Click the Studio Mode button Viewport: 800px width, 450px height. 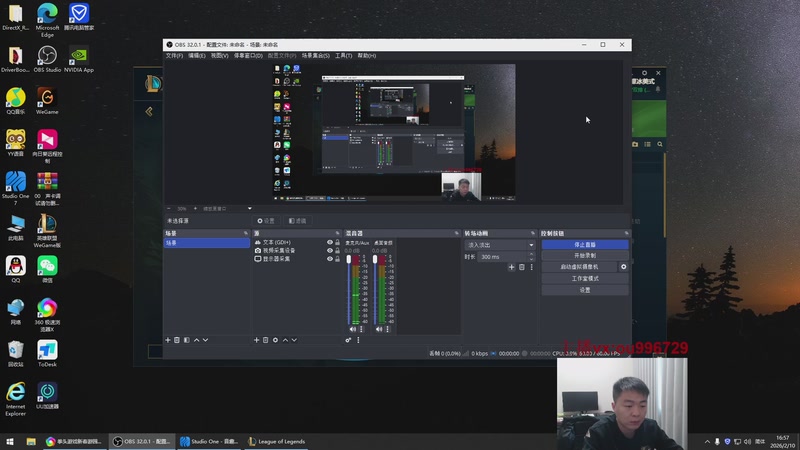pyautogui.click(x=585, y=279)
